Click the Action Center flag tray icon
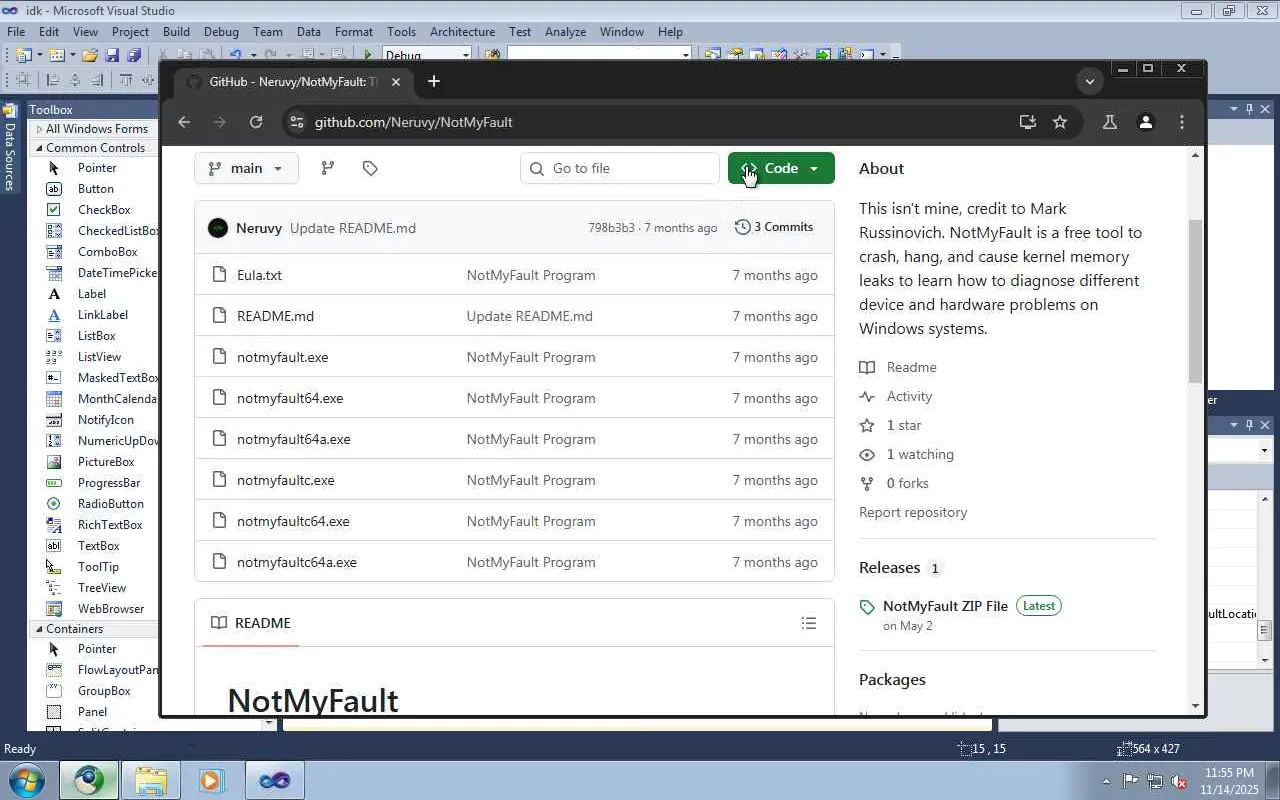Screen dimensions: 1280x800 point(1130,781)
